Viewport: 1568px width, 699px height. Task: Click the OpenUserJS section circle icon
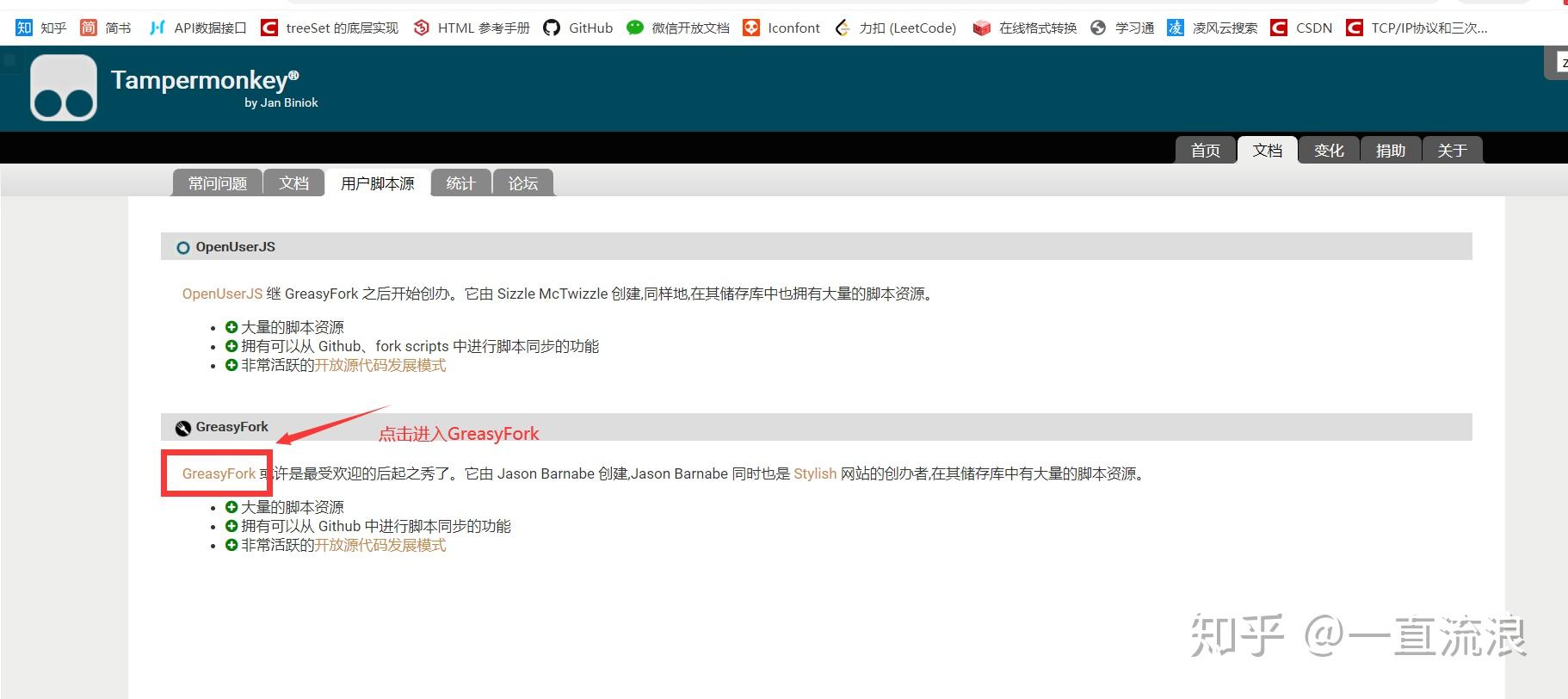point(182,248)
